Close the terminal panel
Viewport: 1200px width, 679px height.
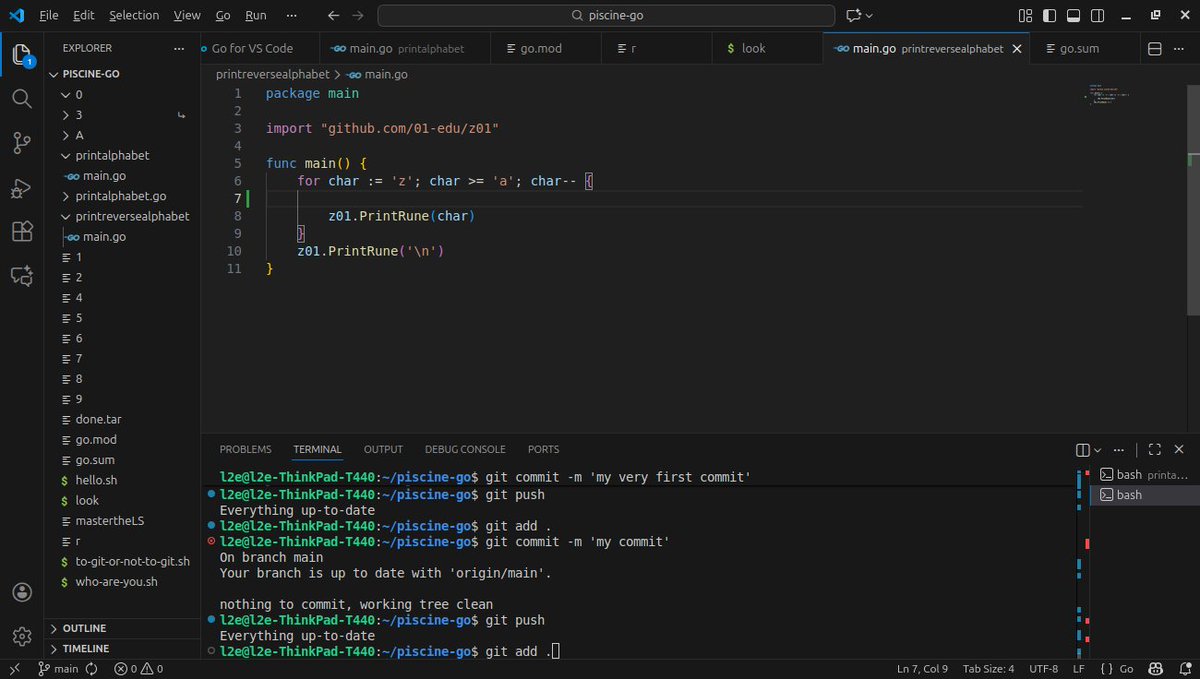pyautogui.click(x=1180, y=450)
